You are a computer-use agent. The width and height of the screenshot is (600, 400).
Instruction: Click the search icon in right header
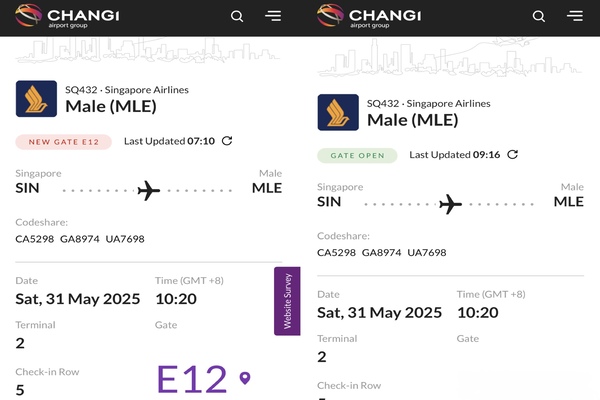coord(539,16)
